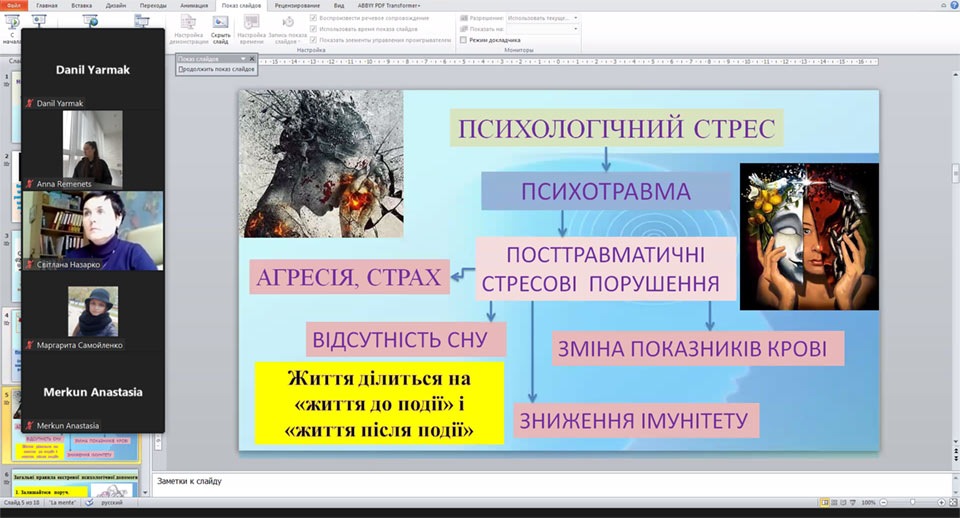The width and height of the screenshot is (960, 518).
Task: Click zoom level 100% in status bar
Action: click(868, 503)
